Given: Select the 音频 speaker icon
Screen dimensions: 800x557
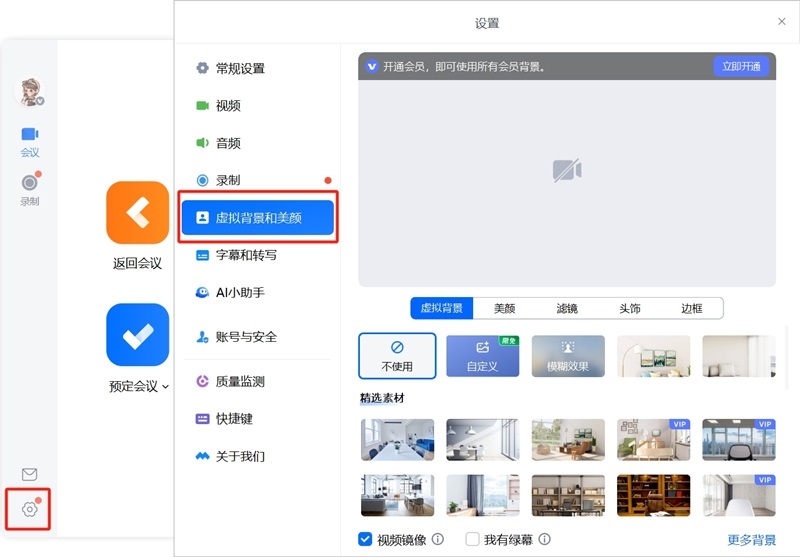Looking at the screenshot, I should click(203, 143).
